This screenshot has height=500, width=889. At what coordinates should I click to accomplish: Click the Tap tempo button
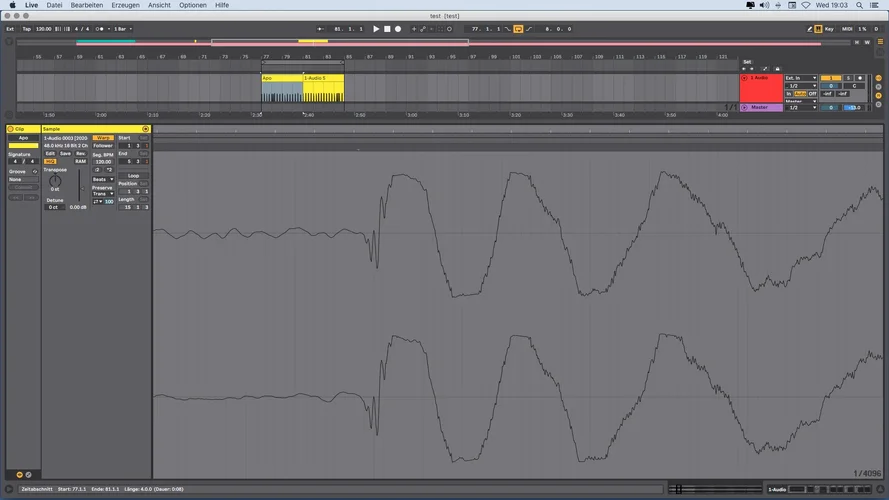coord(27,29)
